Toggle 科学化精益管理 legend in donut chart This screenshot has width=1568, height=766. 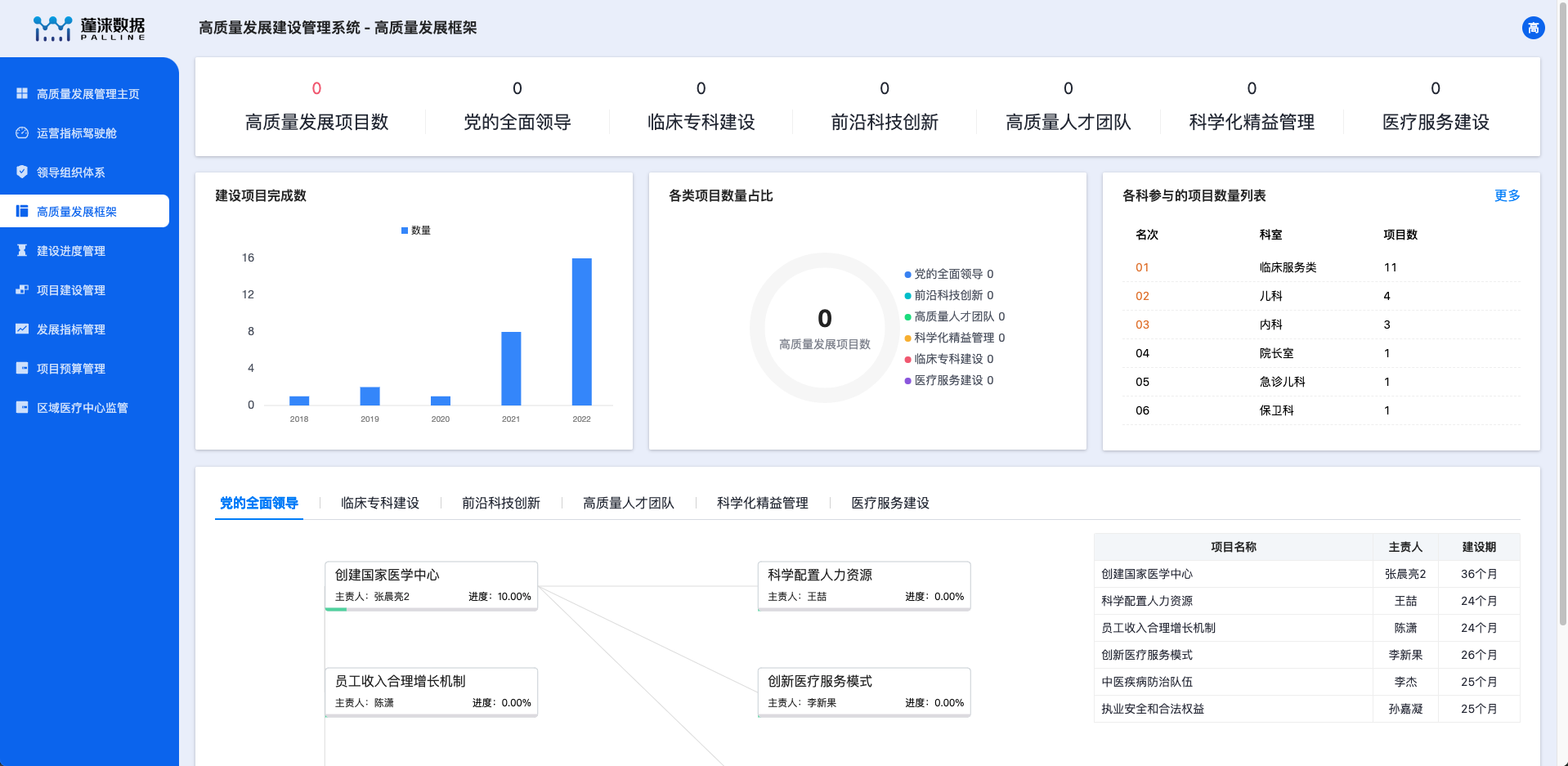(x=955, y=338)
